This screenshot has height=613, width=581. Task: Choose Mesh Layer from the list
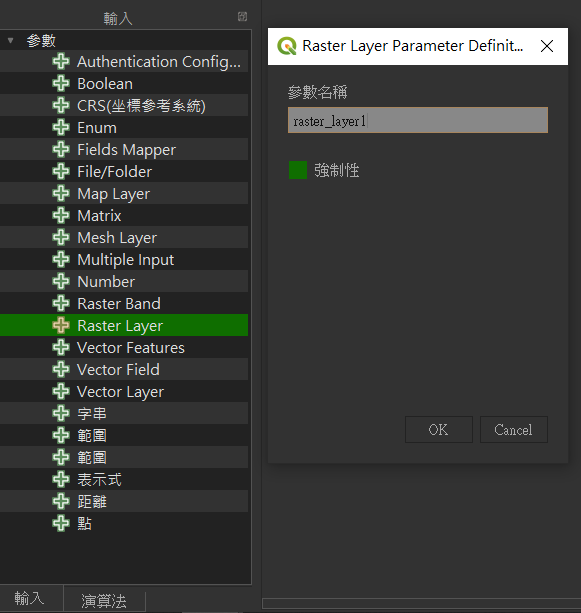[124, 237]
